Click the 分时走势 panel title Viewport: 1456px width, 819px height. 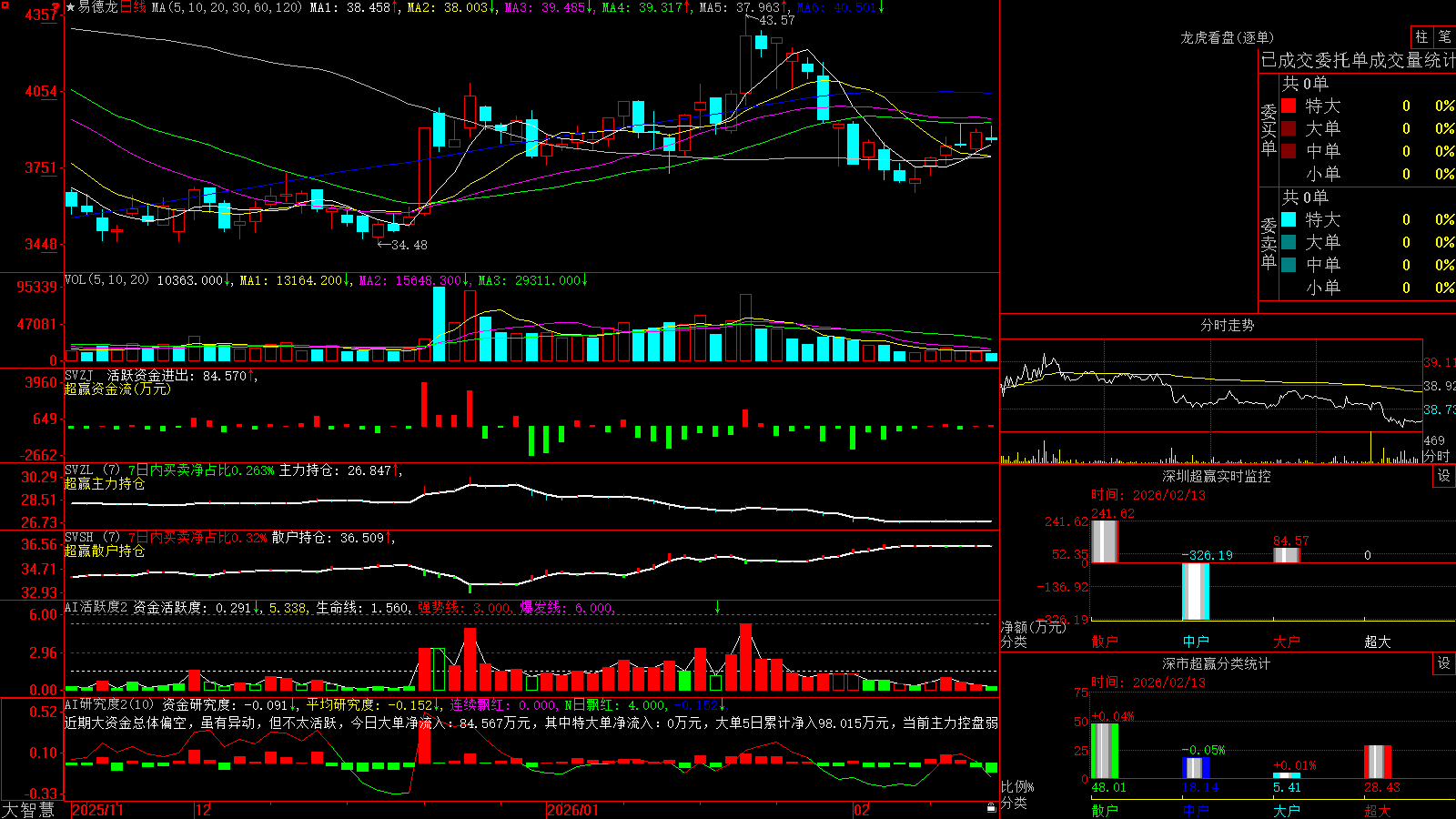coord(1227,325)
